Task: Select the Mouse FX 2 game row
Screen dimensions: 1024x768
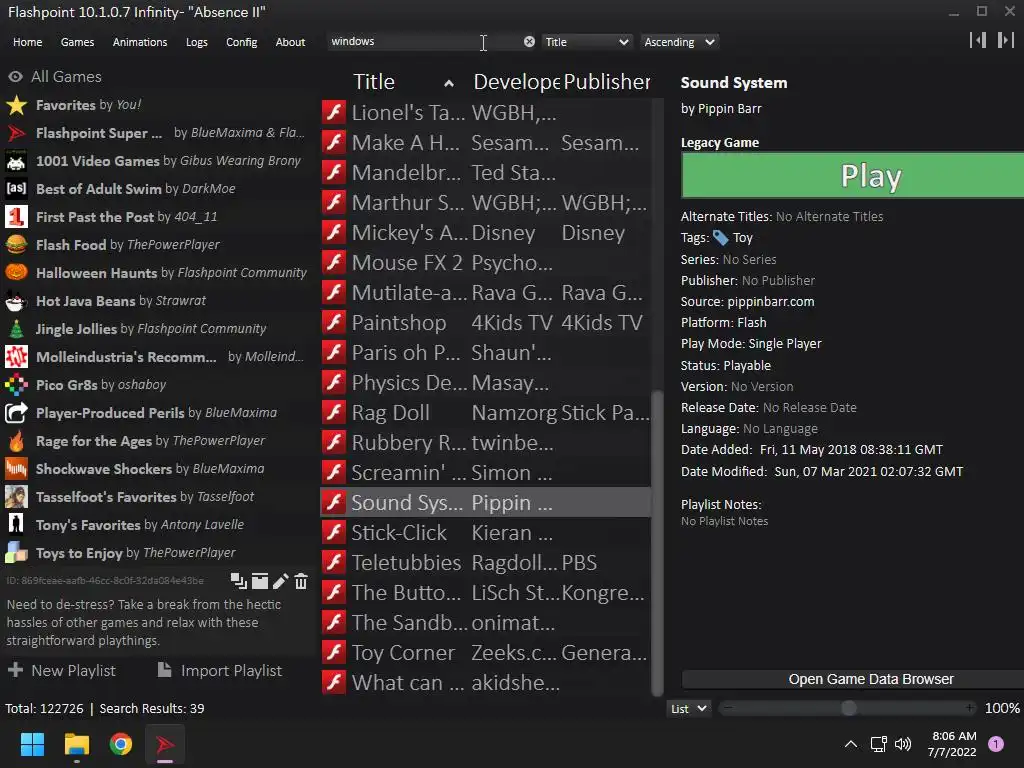Action: (485, 263)
